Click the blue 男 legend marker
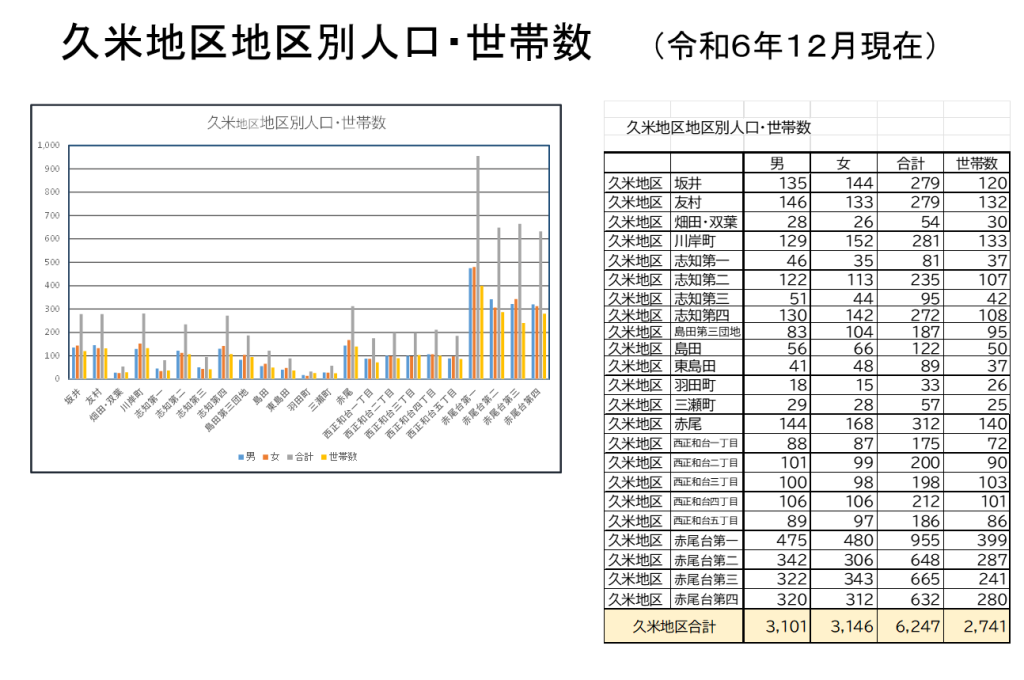 240,456
